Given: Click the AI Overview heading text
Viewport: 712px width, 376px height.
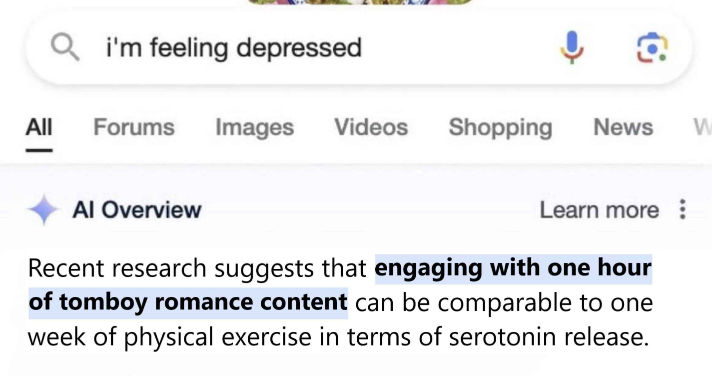Looking at the screenshot, I should pos(137,210).
